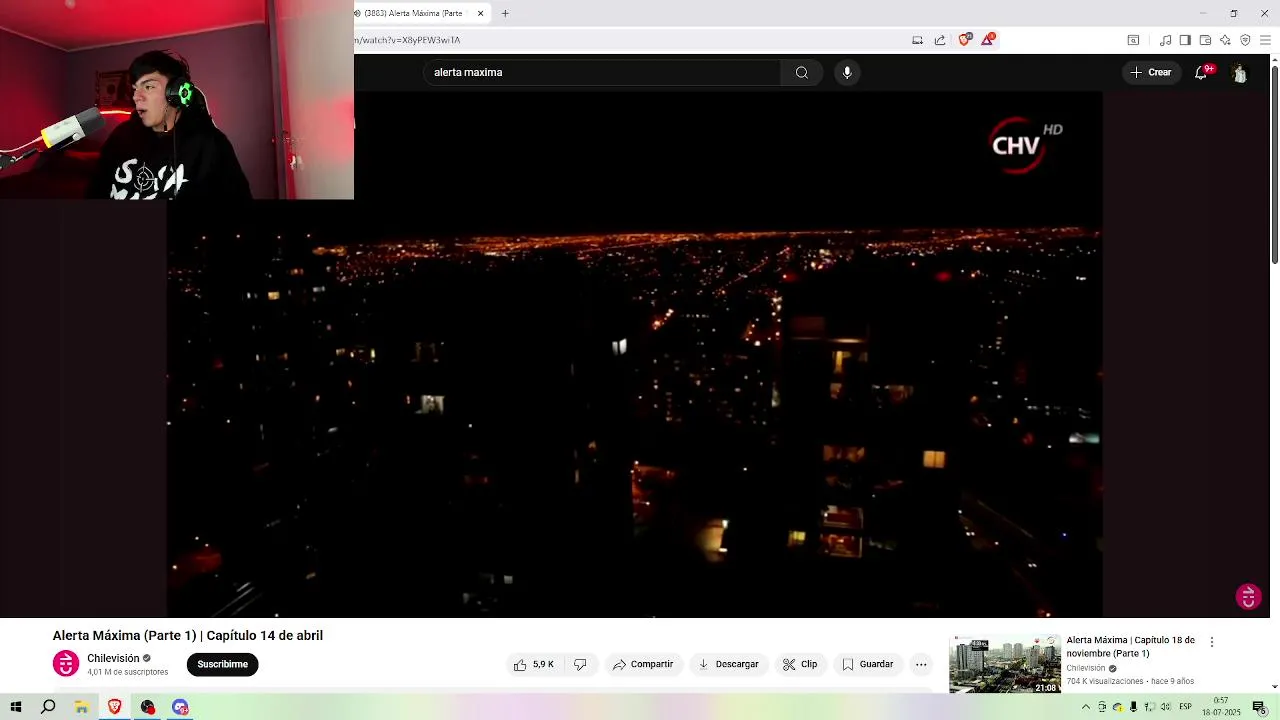
Task: Click the Suscribirme button
Action: click(222, 664)
